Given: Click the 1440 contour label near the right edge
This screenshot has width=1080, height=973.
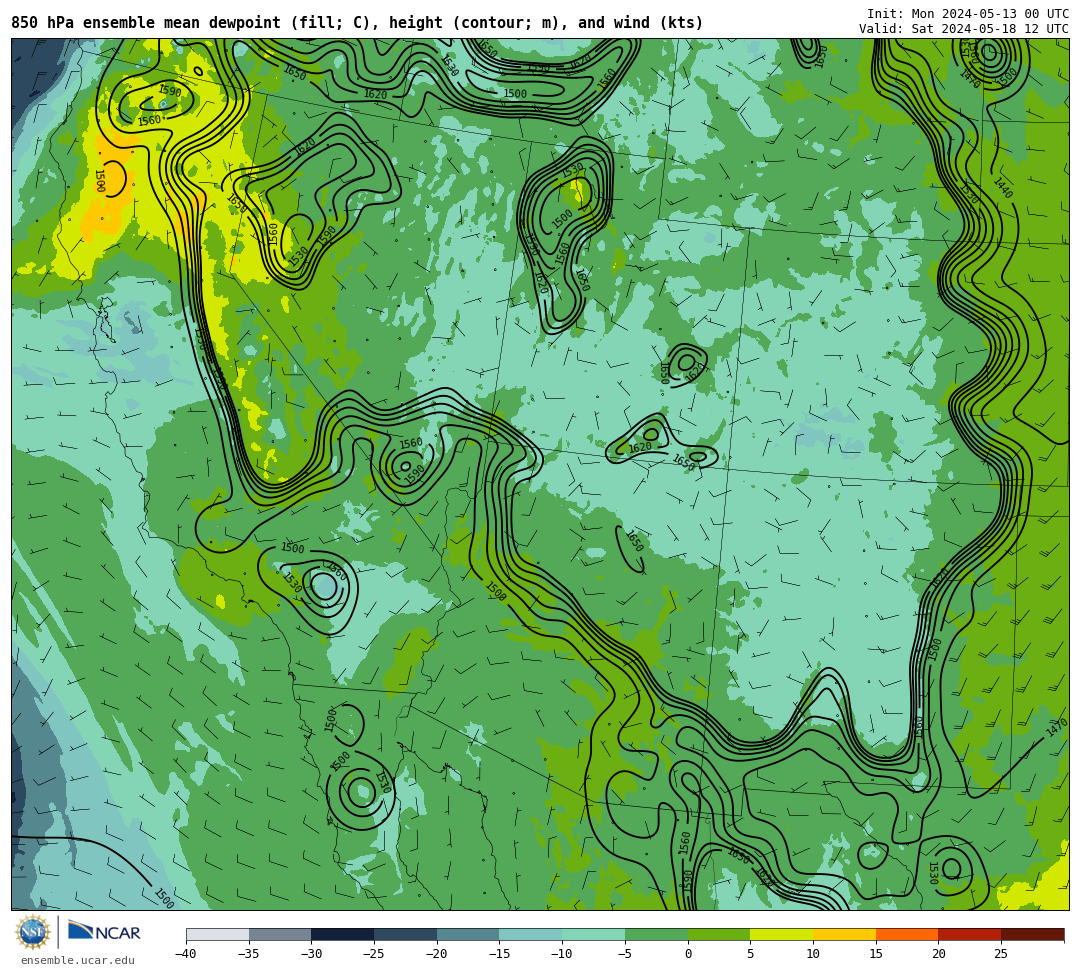Looking at the screenshot, I should click(1003, 188).
